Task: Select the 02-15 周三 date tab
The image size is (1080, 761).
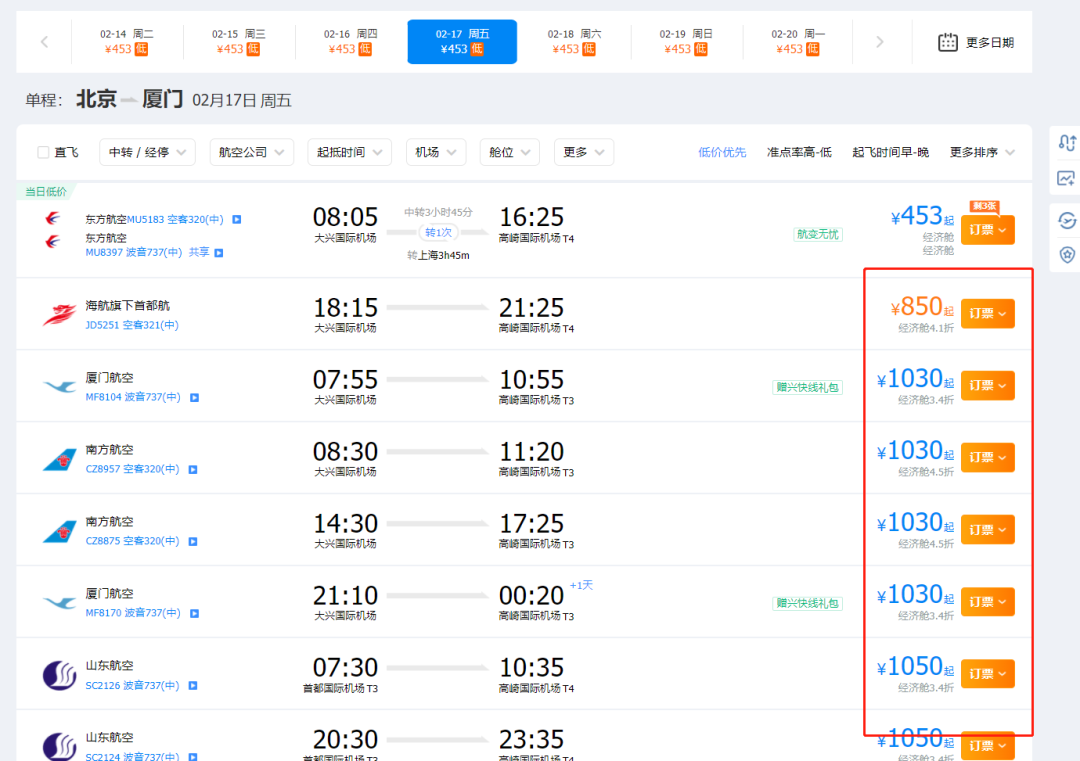Action: (x=238, y=41)
